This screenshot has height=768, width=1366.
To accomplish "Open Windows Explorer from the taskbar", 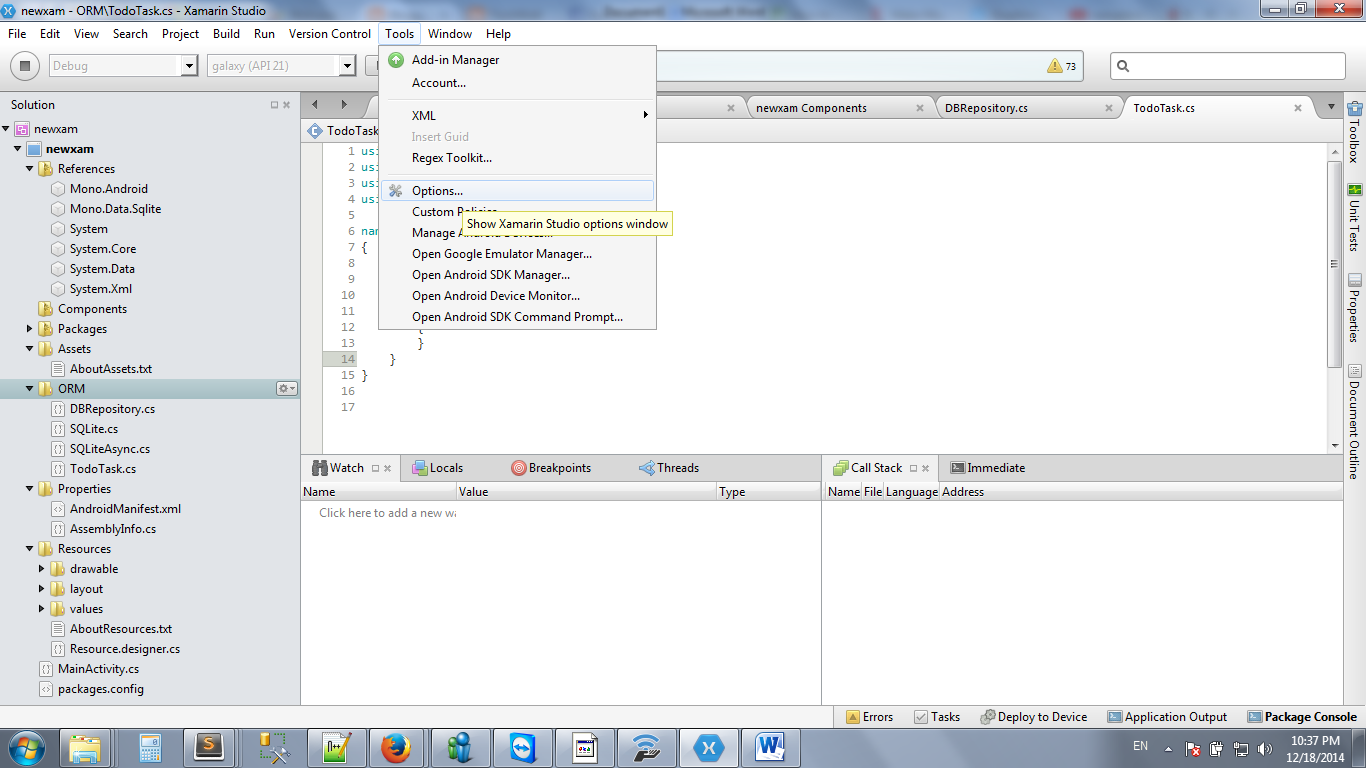I will 86,747.
